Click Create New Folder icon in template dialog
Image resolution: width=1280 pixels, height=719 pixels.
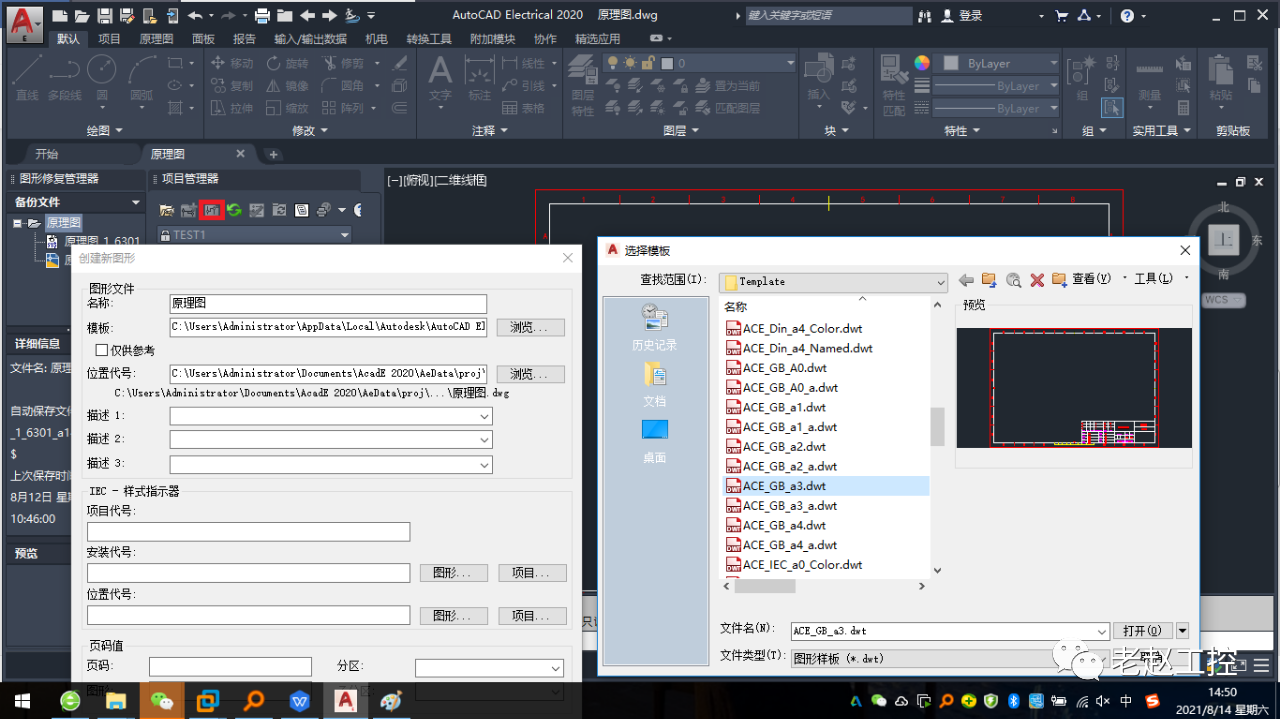click(1060, 280)
